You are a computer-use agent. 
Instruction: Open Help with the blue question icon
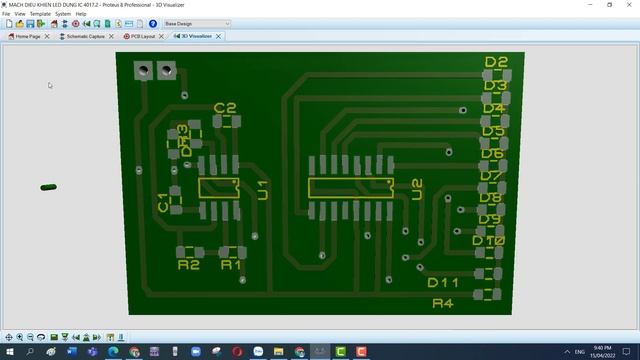coord(153,24)
